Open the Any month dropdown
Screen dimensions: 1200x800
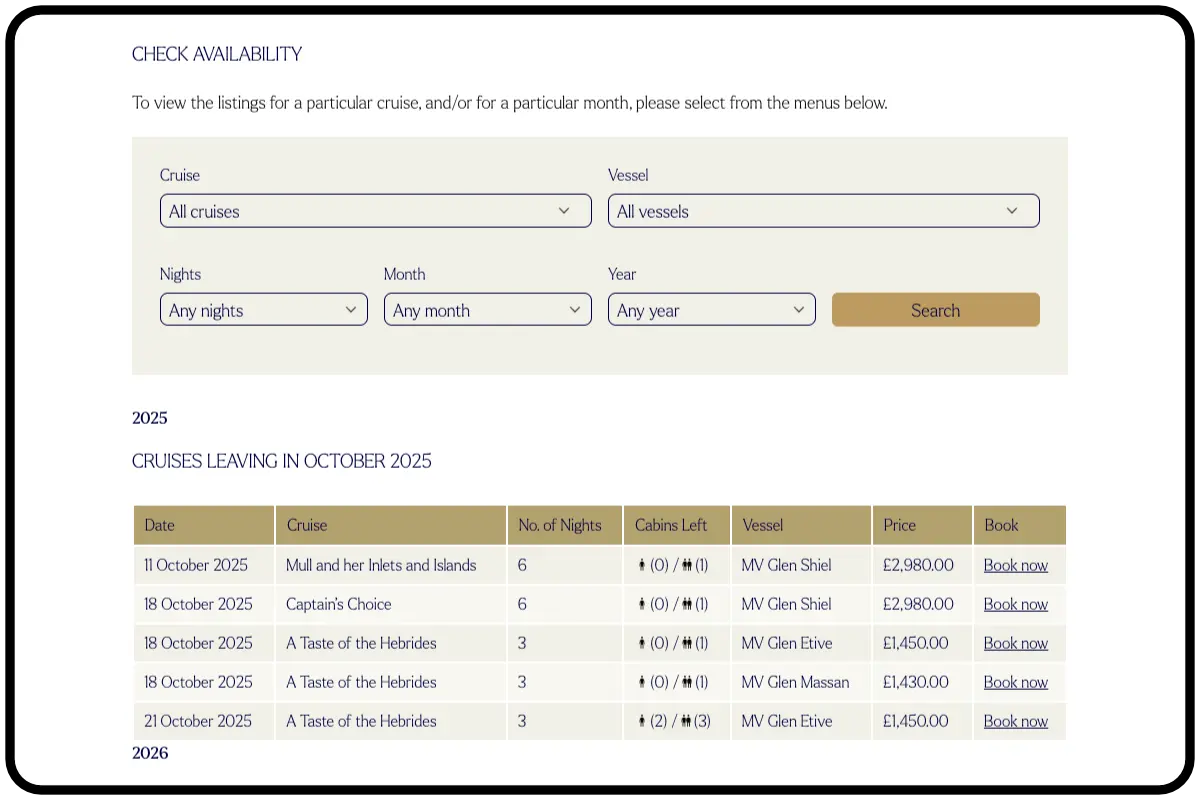tap(487, 309)
